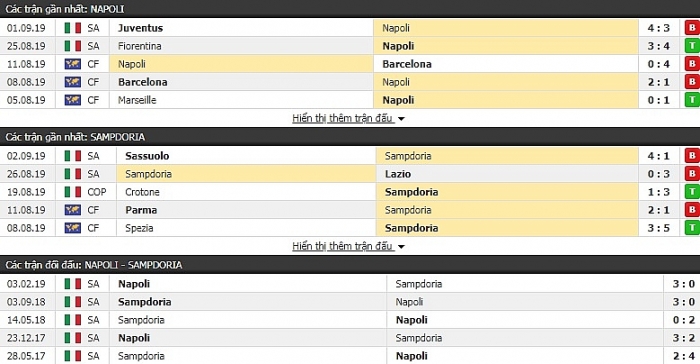The height and width of the screenshot is (364, 700).
Task: Click Italy flag in 14.05.18 head-to-head row
Action: [73, 320]
